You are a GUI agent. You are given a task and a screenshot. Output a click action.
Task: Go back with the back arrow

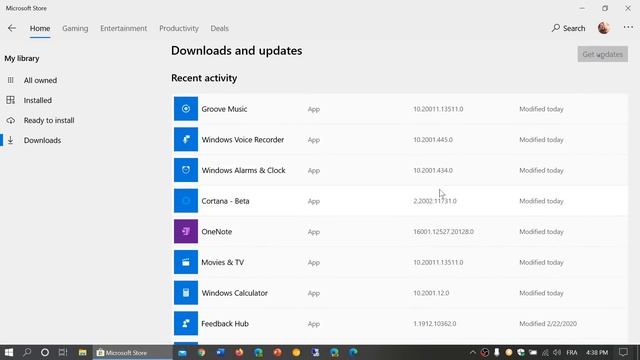pyautogui.click(x=12, y=28)
